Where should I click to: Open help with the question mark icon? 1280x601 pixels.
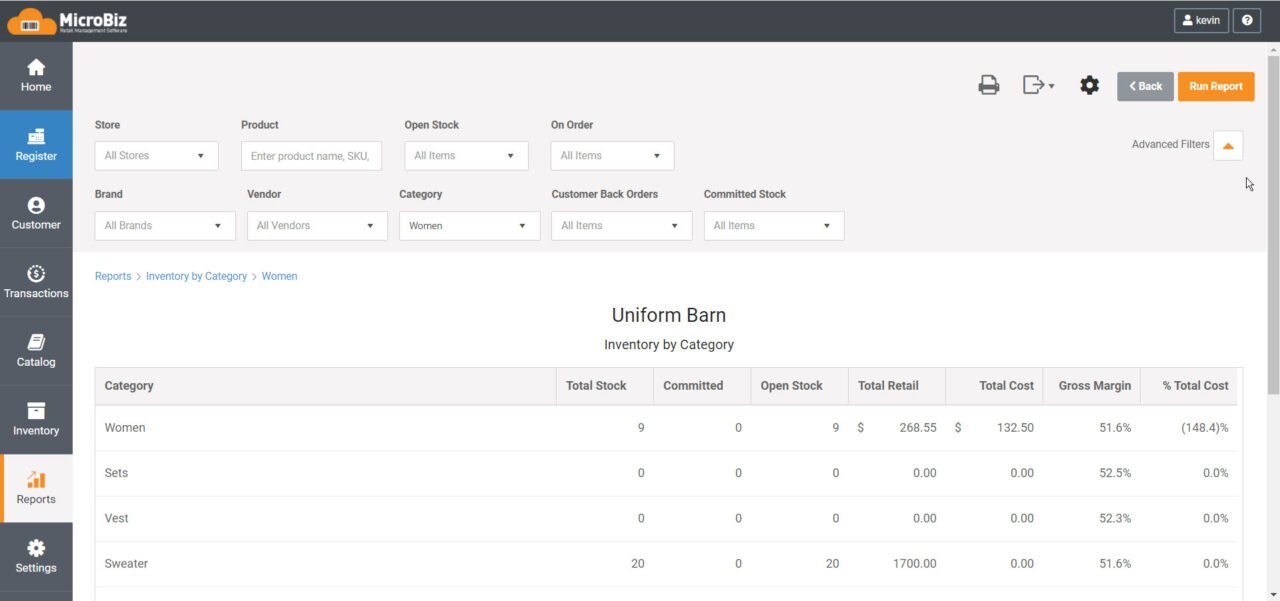pos(1246,20)
